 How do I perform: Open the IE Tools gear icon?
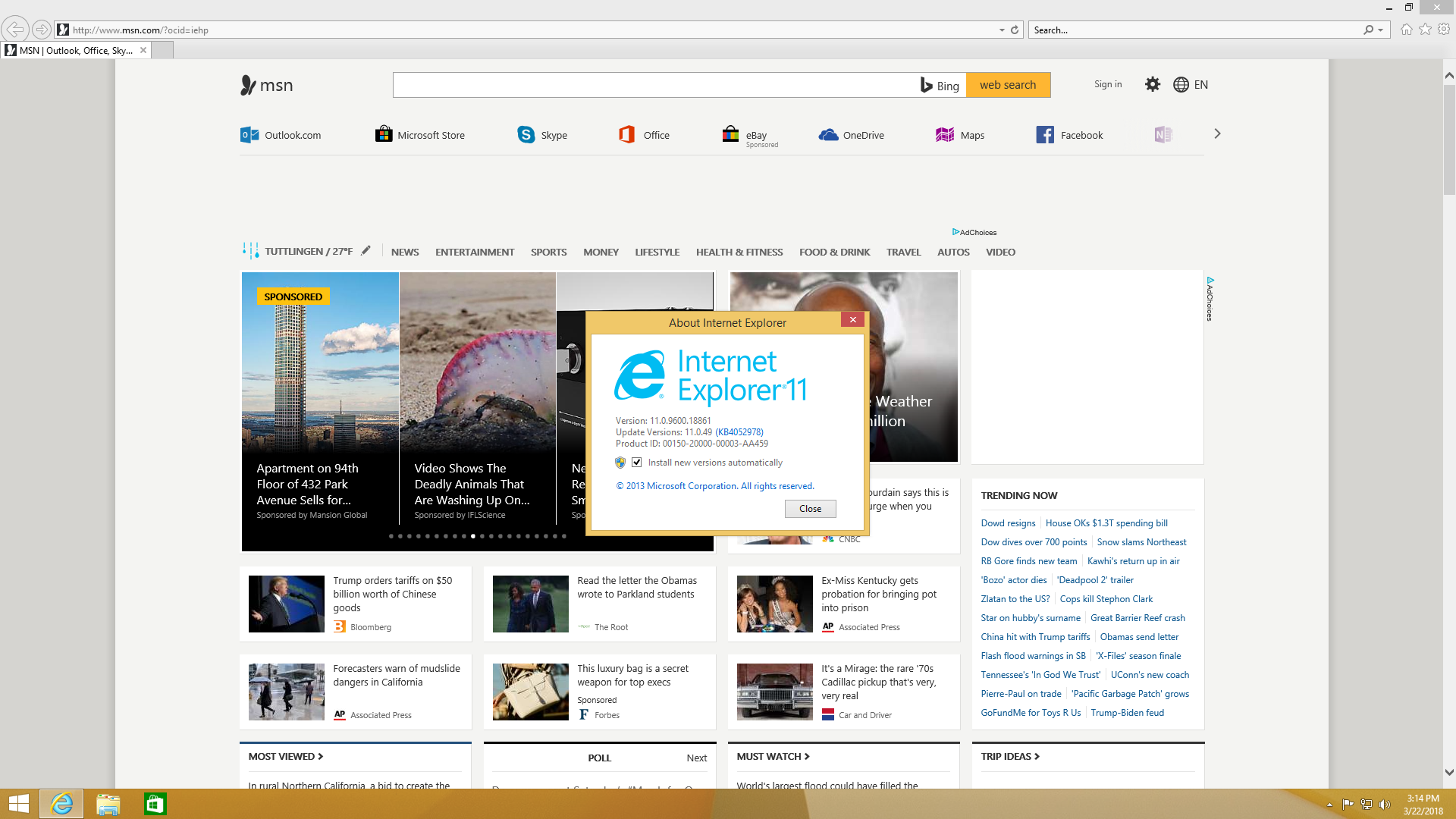[1444, 30]
